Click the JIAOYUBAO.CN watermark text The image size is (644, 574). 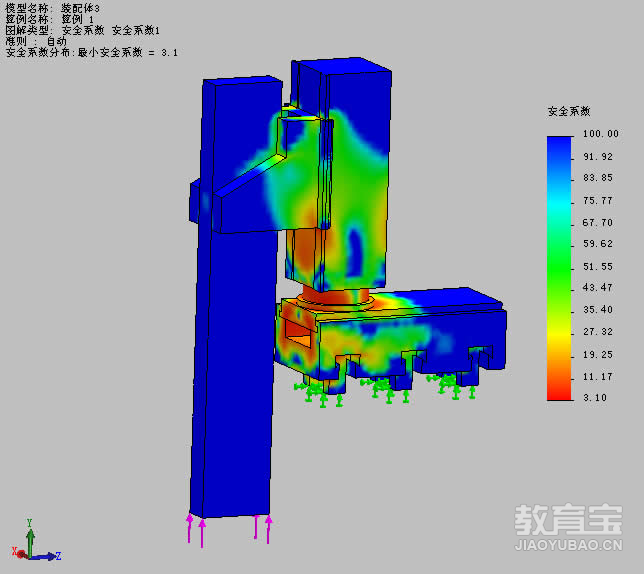[568, 545]
